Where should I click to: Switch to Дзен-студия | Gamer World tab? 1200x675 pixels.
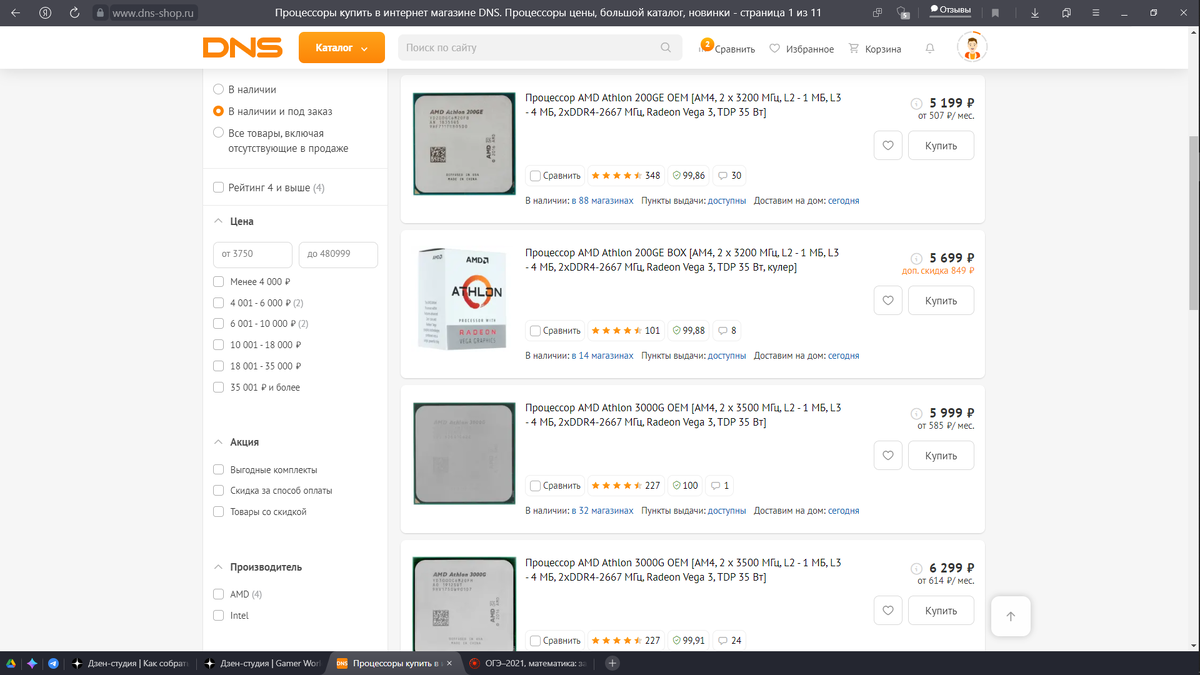[261, 663]
